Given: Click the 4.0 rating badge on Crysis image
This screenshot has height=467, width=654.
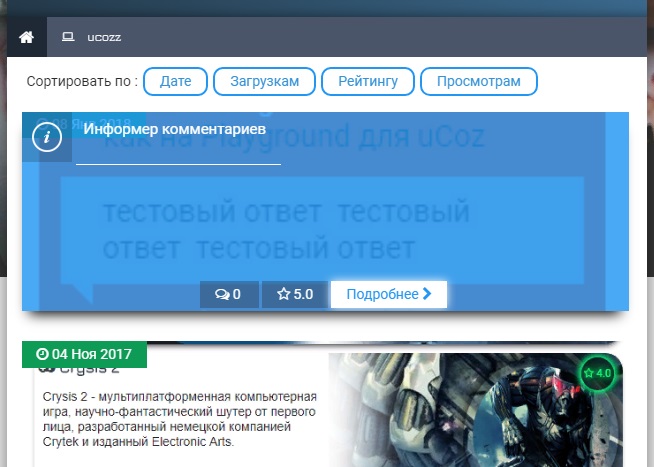Looking at the screenshot, I should tap(597, 373).
